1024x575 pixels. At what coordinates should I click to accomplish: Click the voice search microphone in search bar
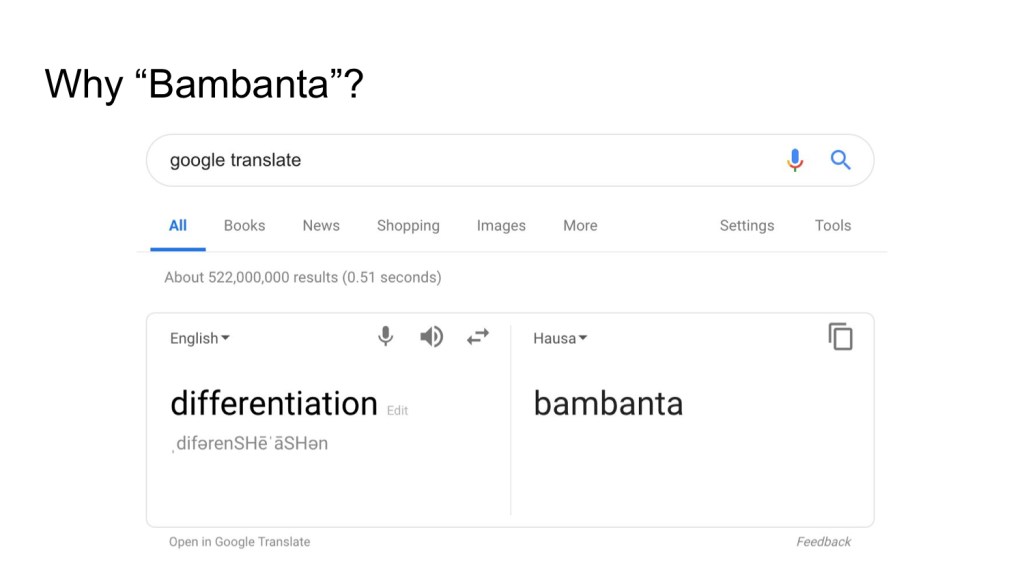tap(795, 160)
